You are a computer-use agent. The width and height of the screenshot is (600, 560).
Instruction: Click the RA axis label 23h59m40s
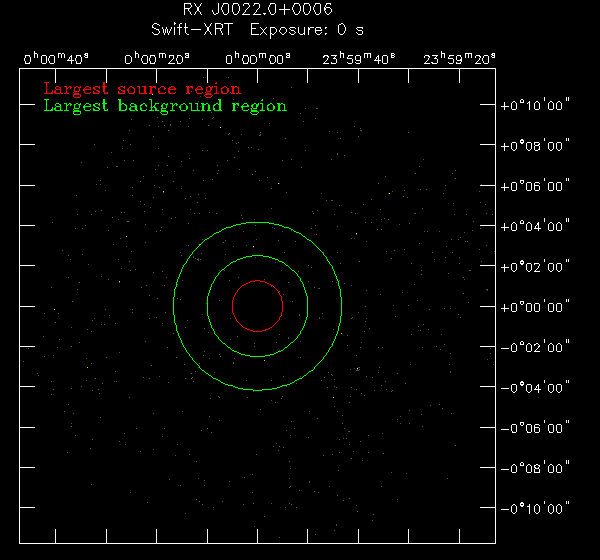pos(359,59)
